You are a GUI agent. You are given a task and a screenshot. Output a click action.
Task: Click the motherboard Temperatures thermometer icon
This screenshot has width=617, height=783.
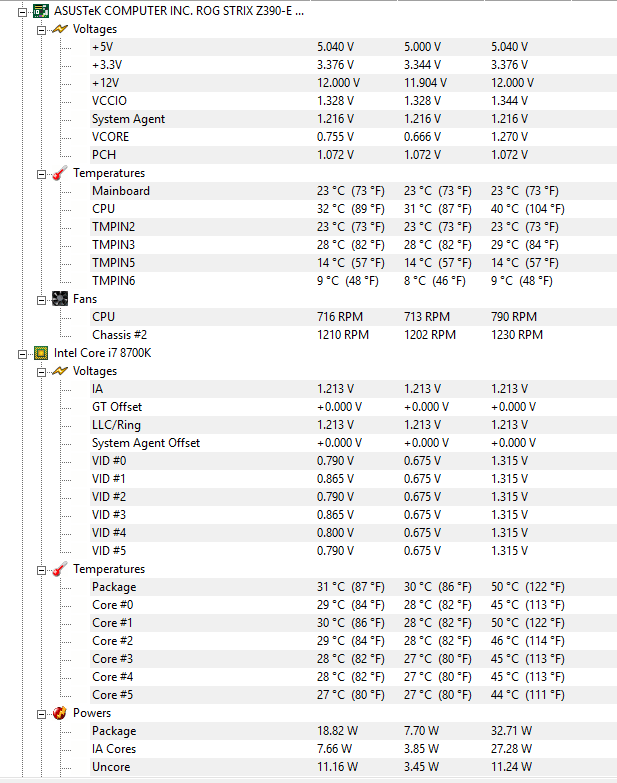coord(60,173)
